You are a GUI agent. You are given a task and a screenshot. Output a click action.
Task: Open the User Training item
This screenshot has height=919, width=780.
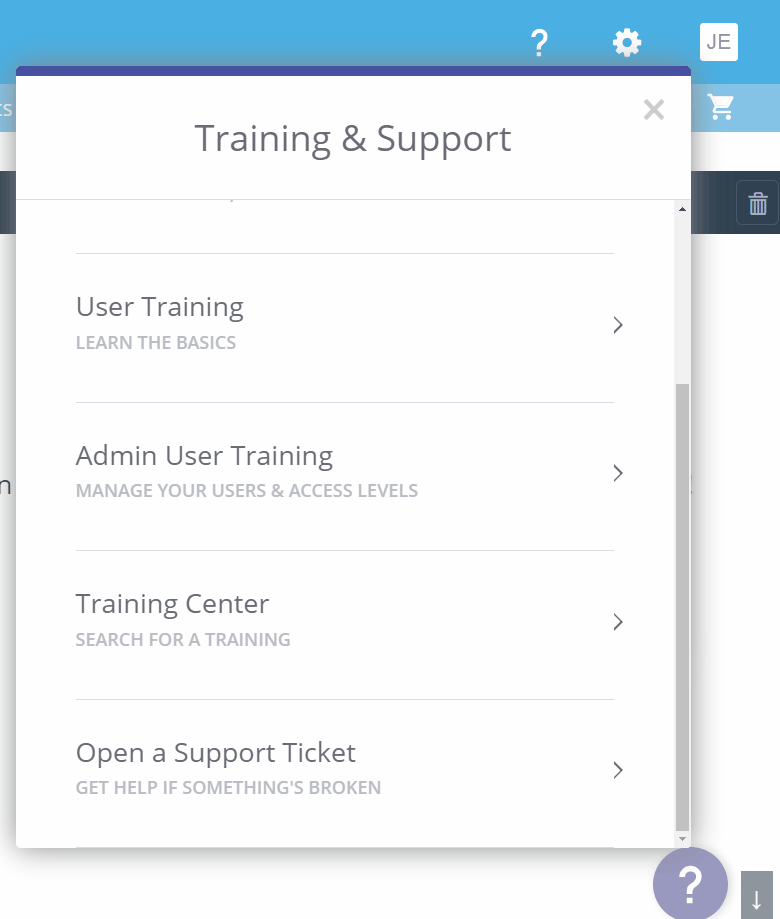point(160,307)
